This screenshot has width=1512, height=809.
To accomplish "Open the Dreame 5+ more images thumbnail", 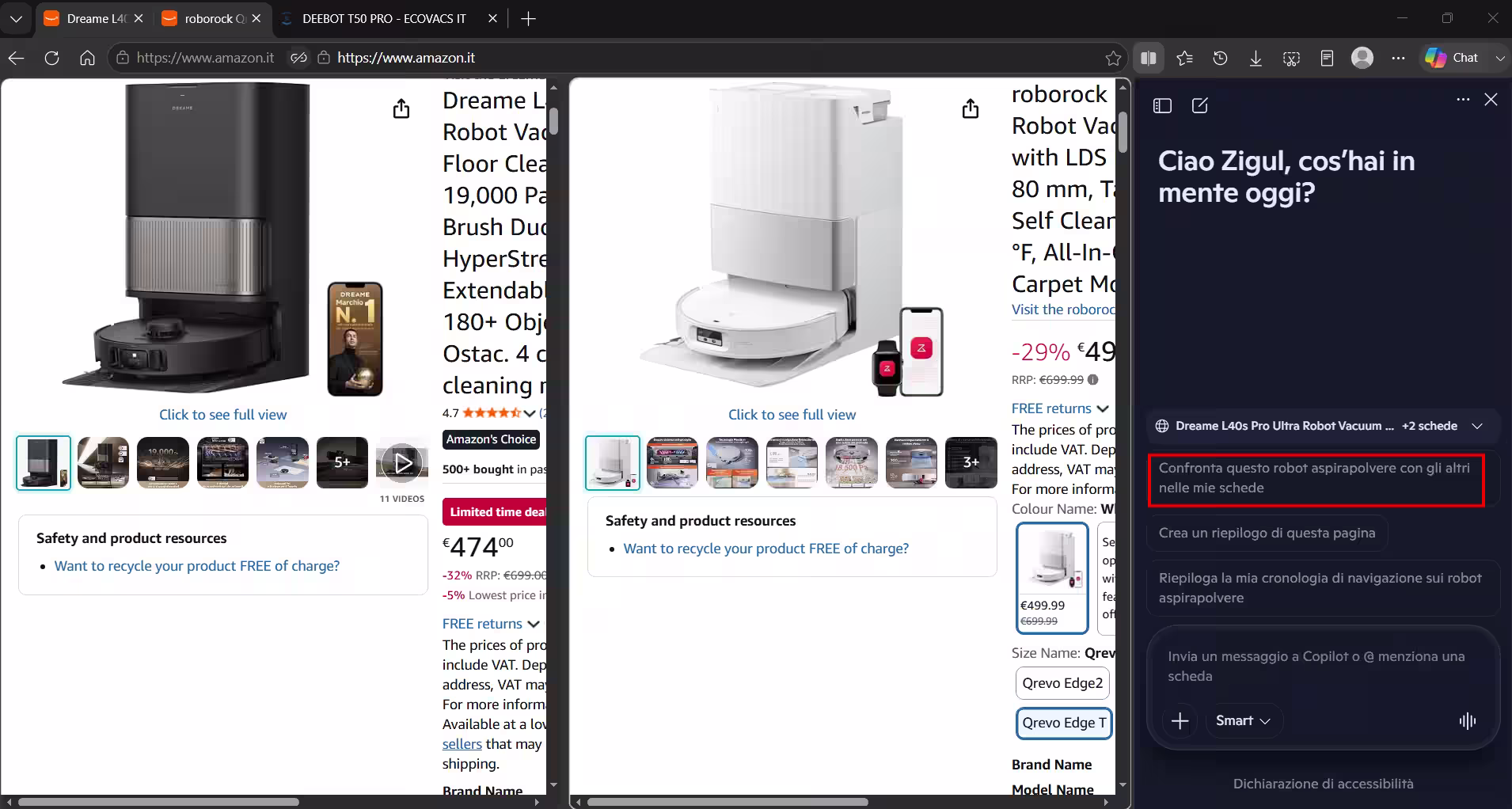I will click(x=342, y=462).
